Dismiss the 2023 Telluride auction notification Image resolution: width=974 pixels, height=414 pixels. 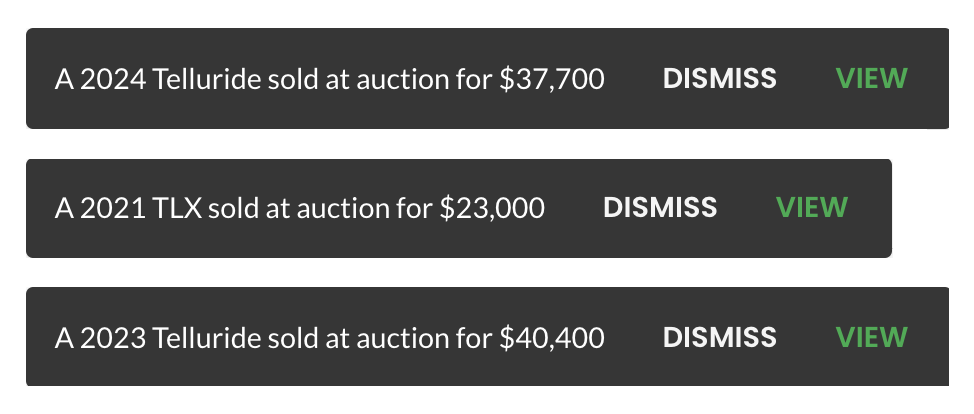click(719, 338)
